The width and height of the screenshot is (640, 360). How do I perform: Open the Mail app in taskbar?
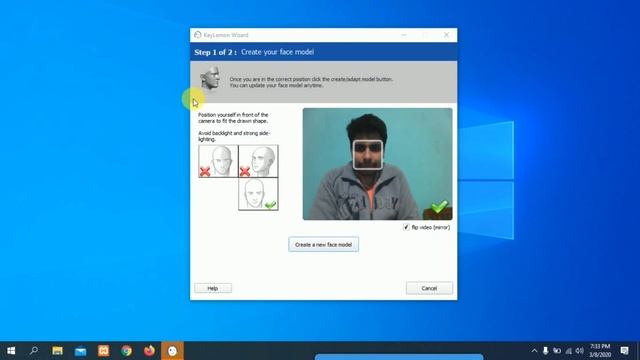coord(80,351)
